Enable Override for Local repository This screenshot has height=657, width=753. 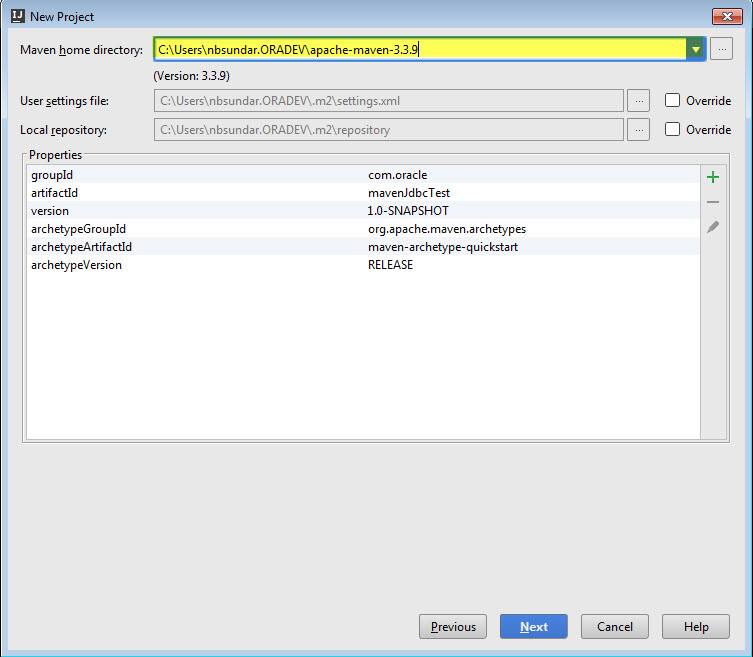[x=672, y=129]
